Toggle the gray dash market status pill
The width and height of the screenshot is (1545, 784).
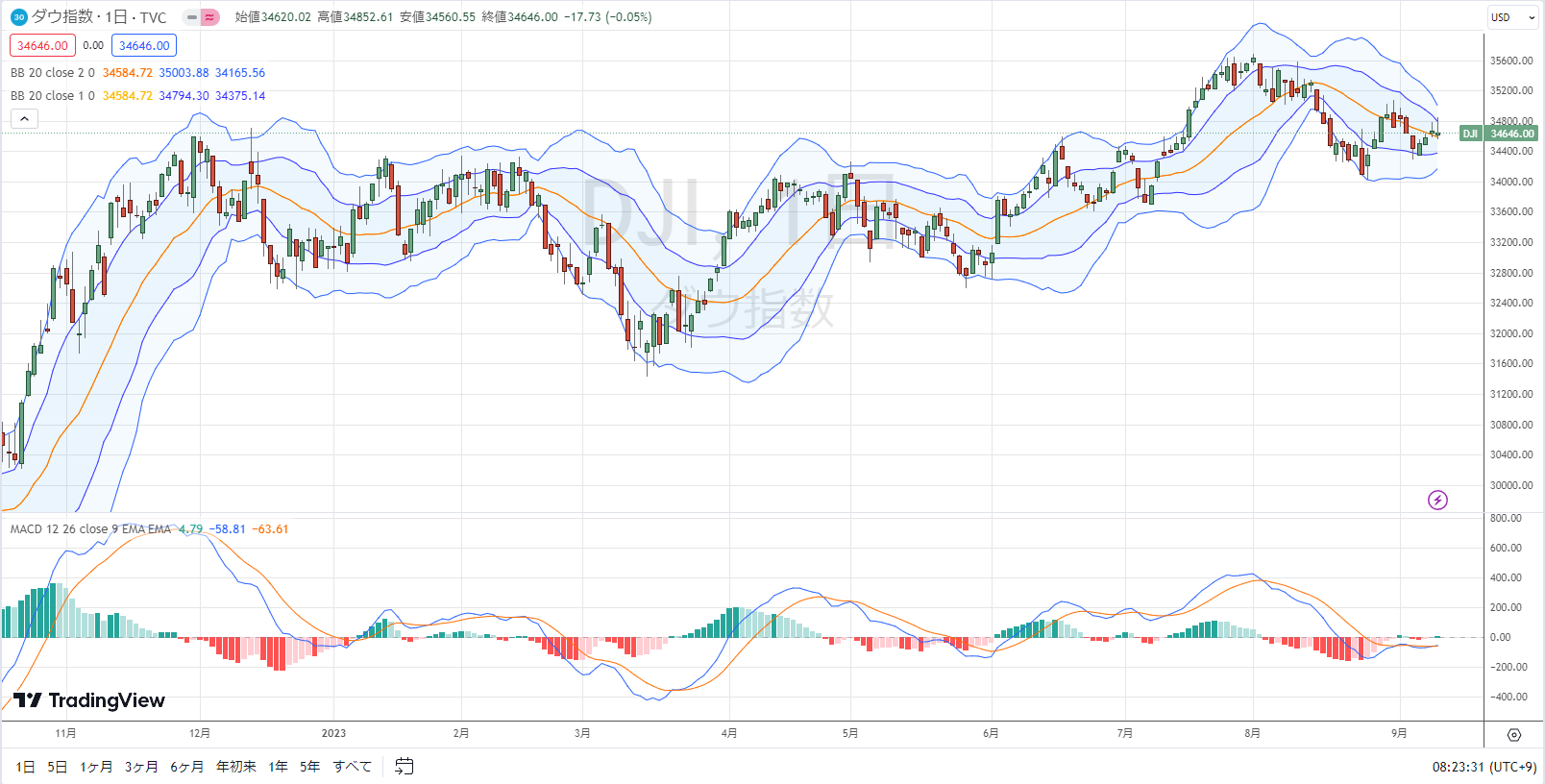click(192, 17)
